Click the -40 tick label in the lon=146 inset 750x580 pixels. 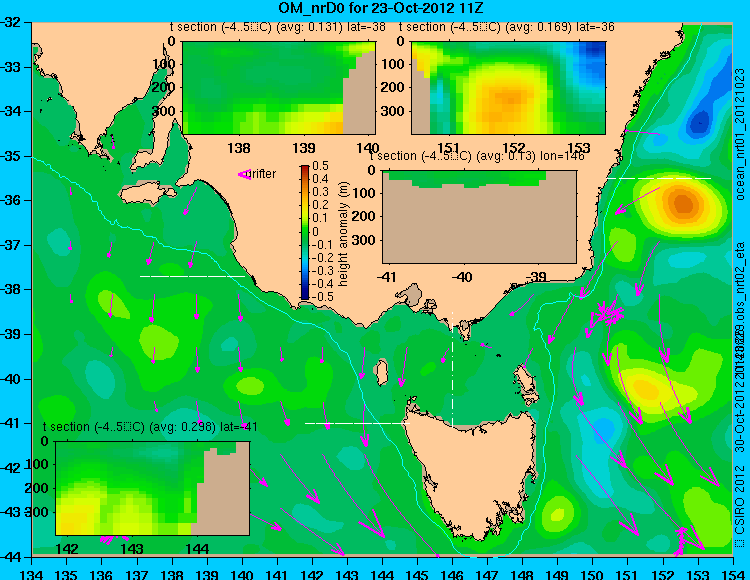pyautogui.click(x=462, y=276)
